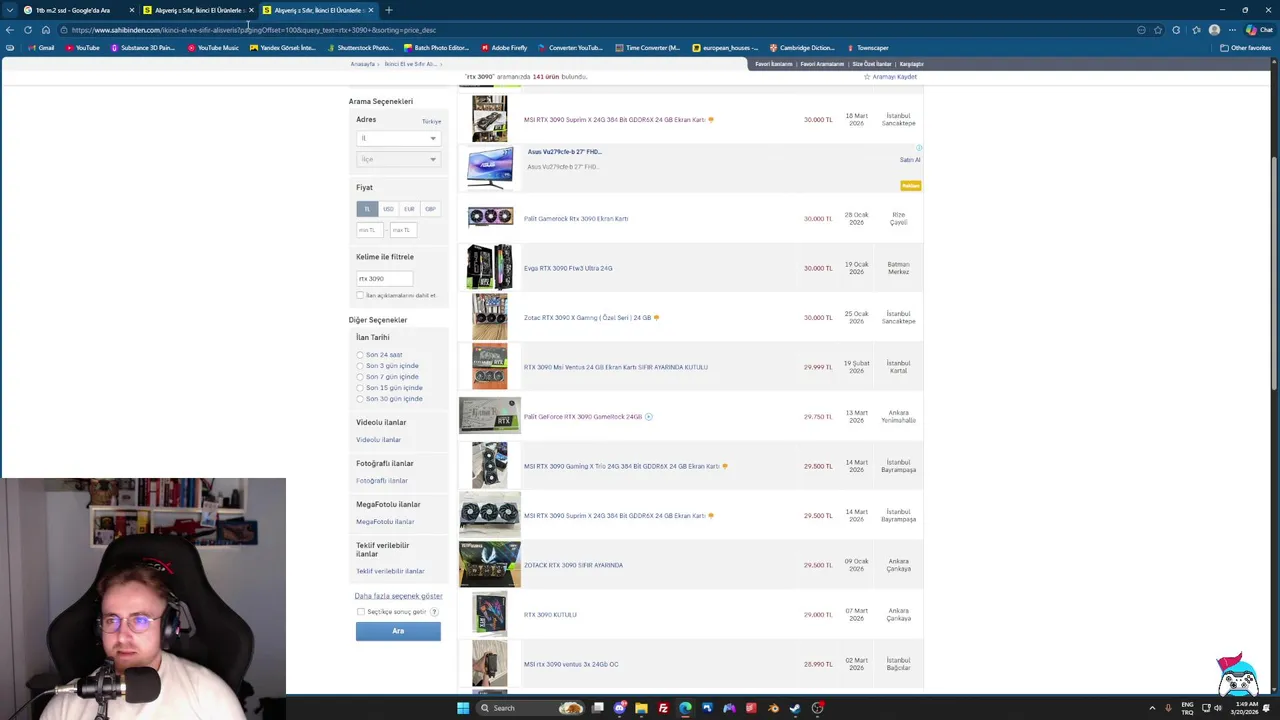Select Son 15 gün içinde option

[x=360, y=388]
